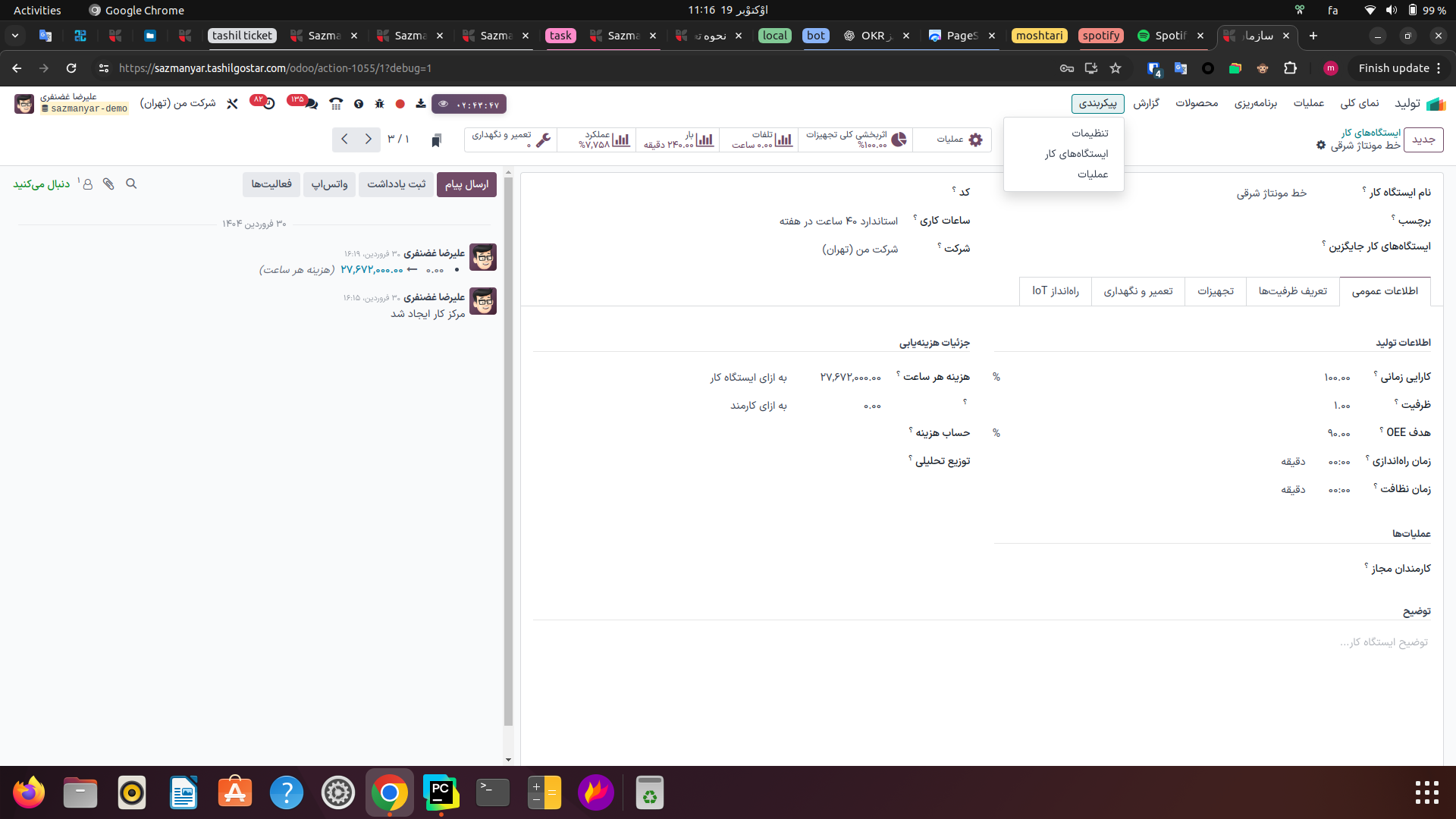Search messages with the chatter magnifier icon
Screen dimensions: 1456x819
pyautogui.click(x=131, y=184)
